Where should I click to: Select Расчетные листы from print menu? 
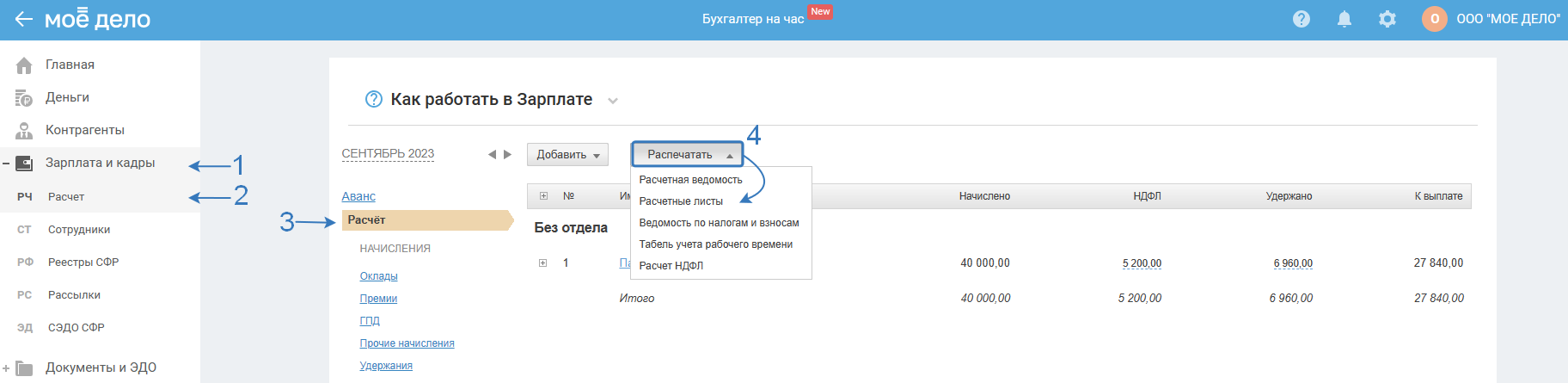pos(681,201)
